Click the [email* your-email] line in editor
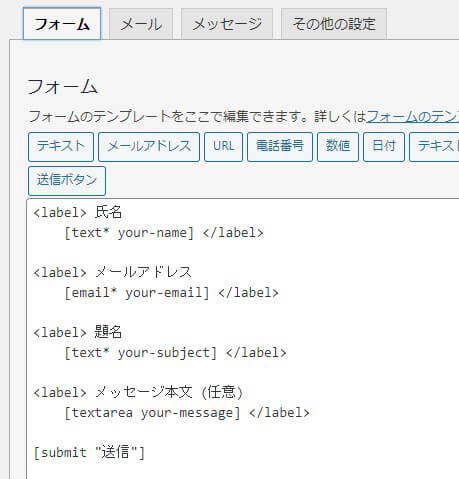The image size is (459, 479). coord(171,293)
